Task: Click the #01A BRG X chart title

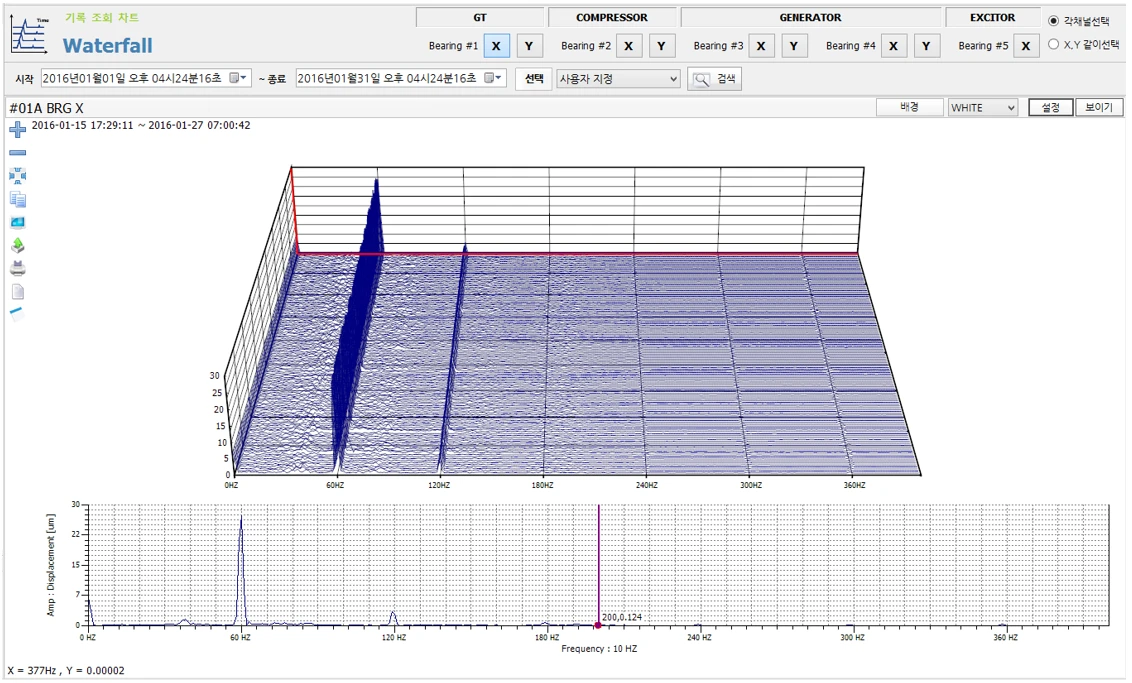Action: (46, 108)
